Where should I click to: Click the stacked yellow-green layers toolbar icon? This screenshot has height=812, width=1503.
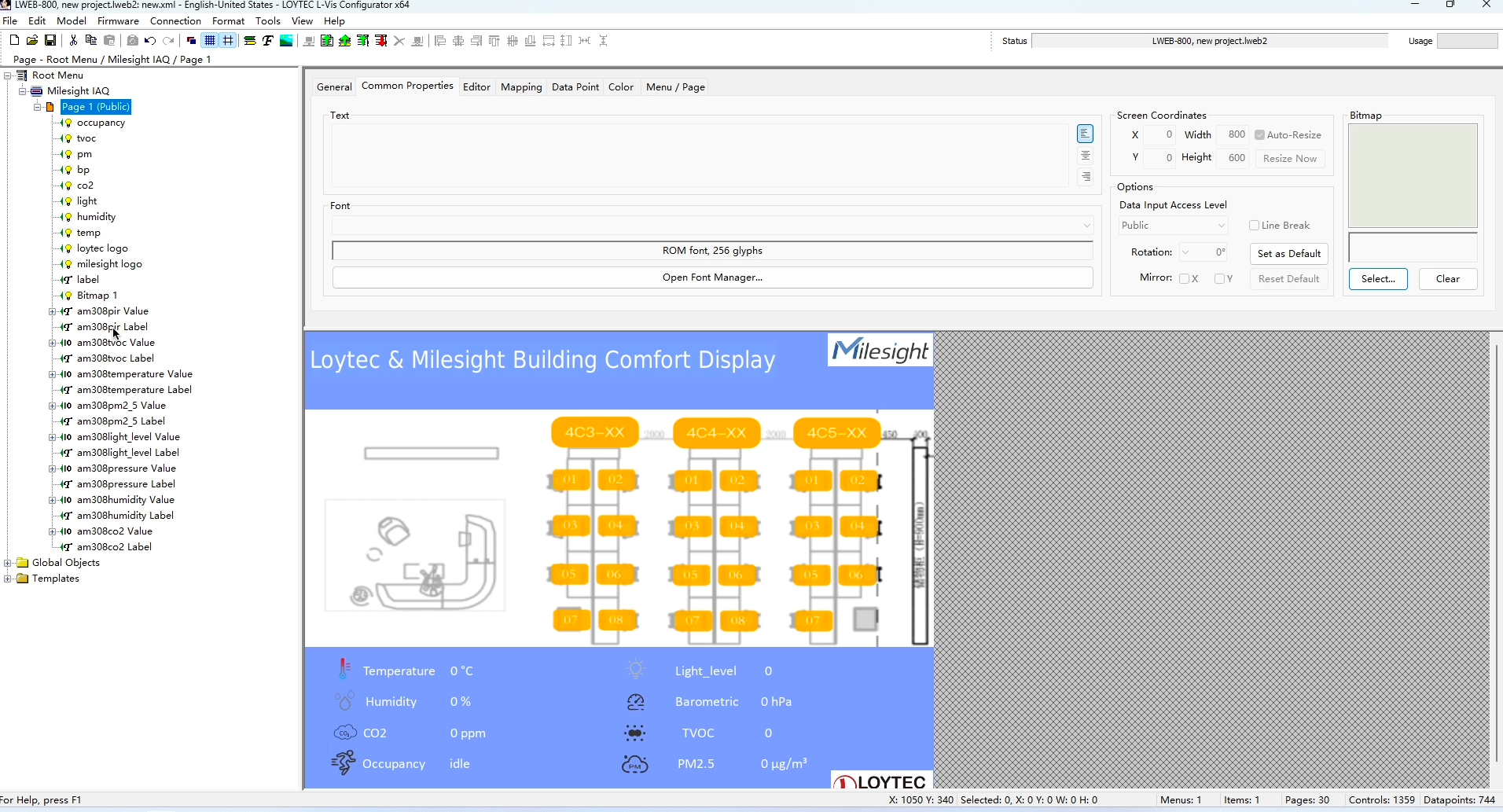250,41
